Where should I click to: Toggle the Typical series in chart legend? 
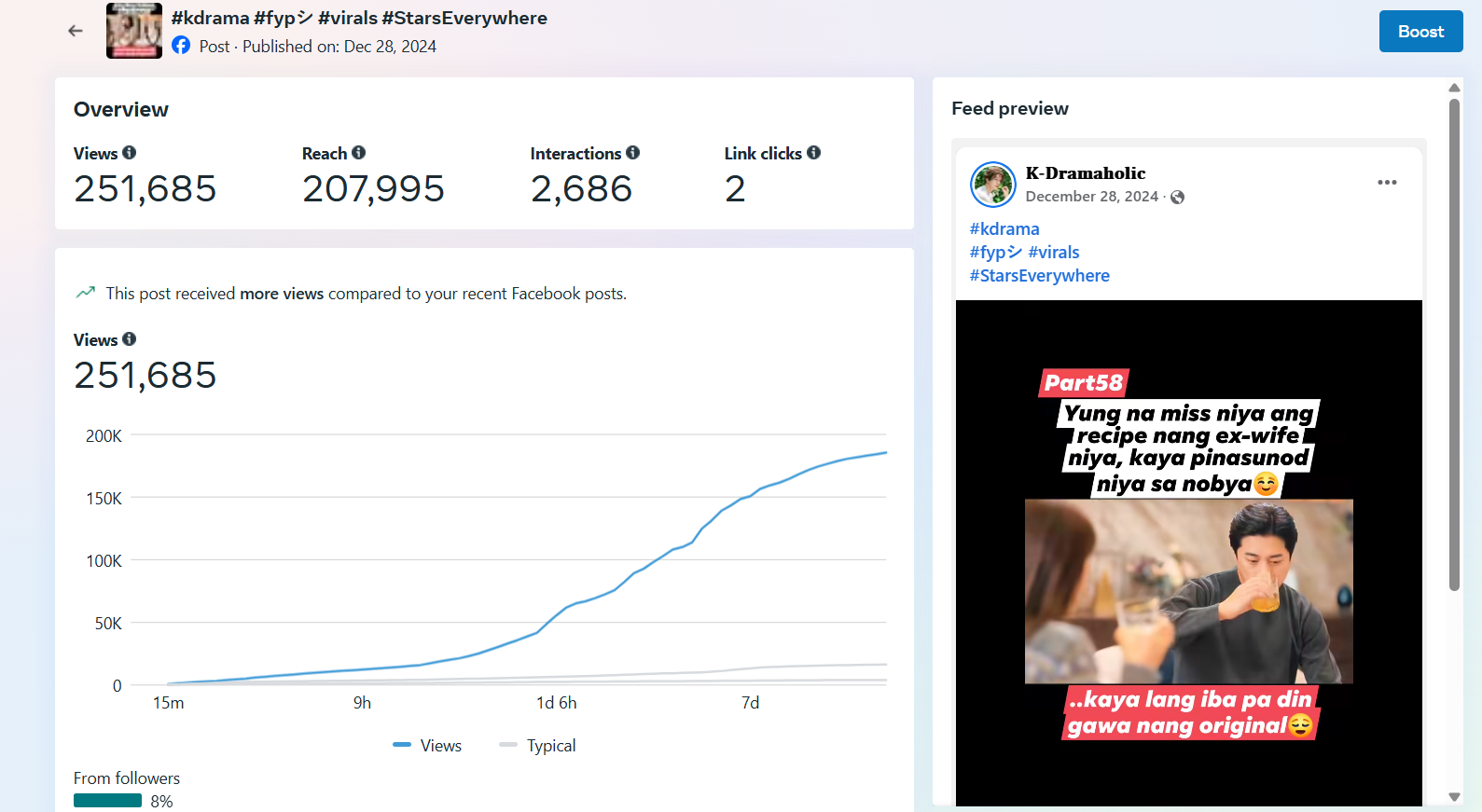coord(538,746)
